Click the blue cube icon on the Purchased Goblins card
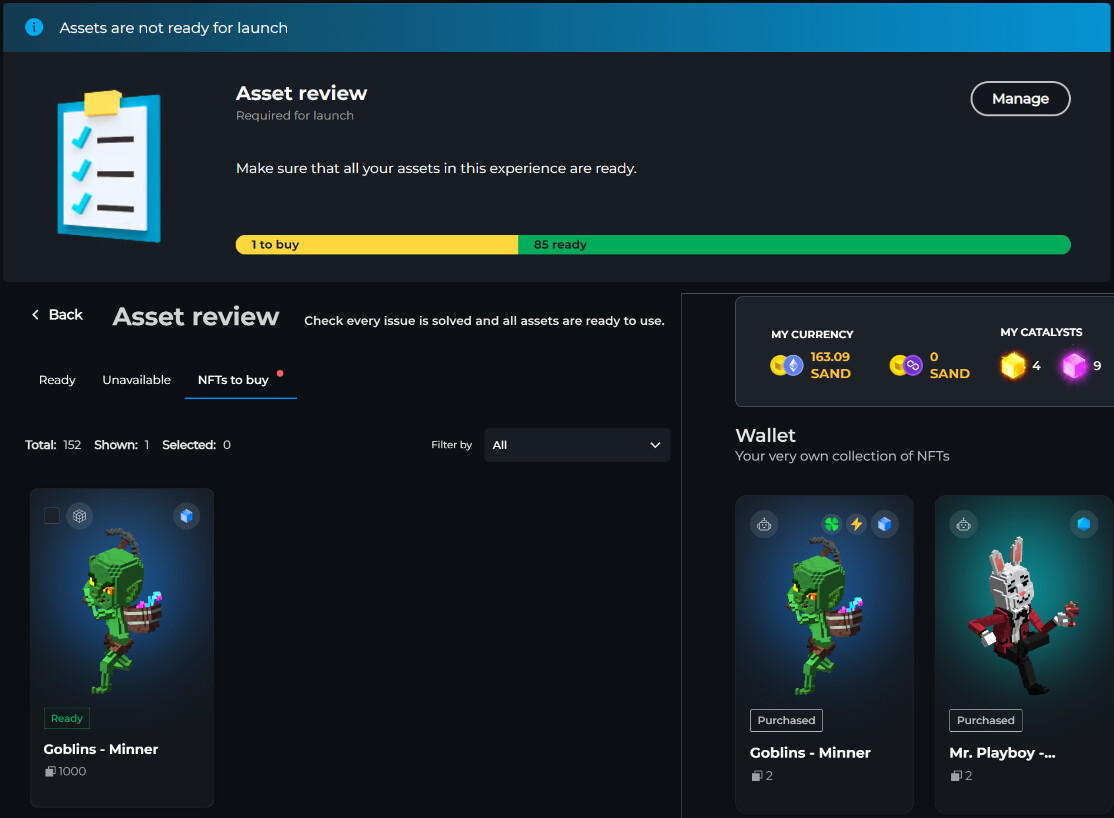1114x818 pixels. 885,524
